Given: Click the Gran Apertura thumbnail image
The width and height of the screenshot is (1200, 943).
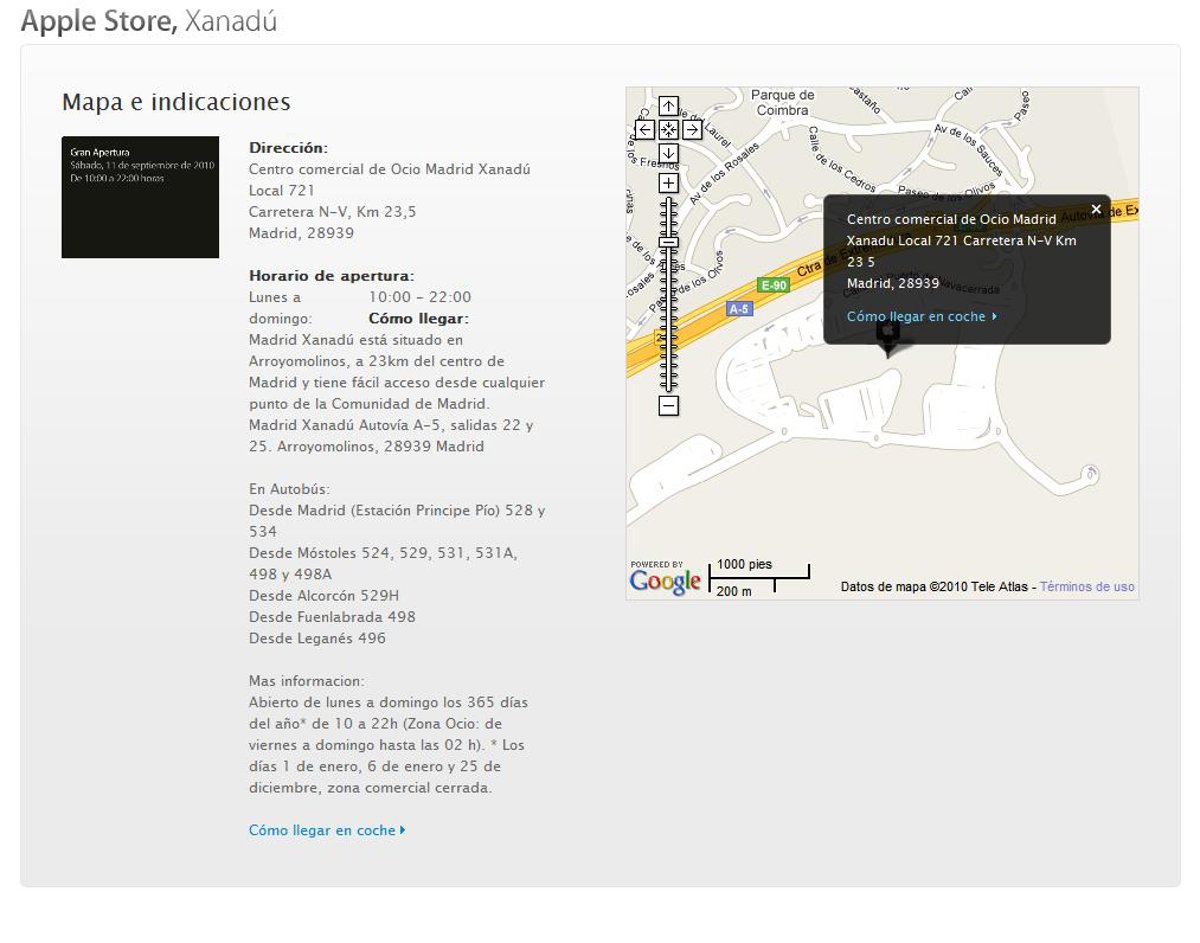Looking at the screenshot, I should tap(140, 197).
